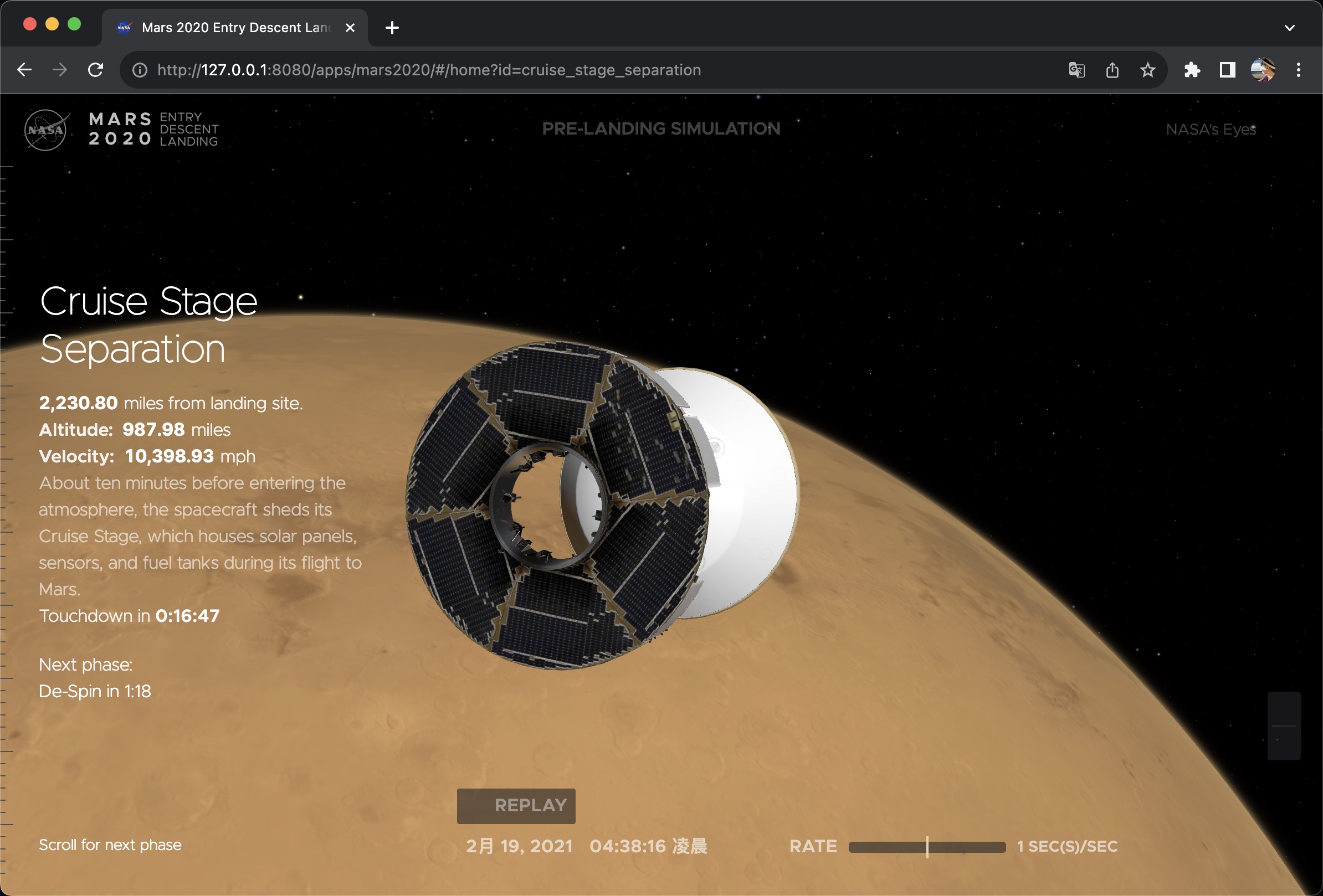Go back with the browser back arrow
Image resolution: width=1323 pixels, height=896 pixels.
click(24, 70)
